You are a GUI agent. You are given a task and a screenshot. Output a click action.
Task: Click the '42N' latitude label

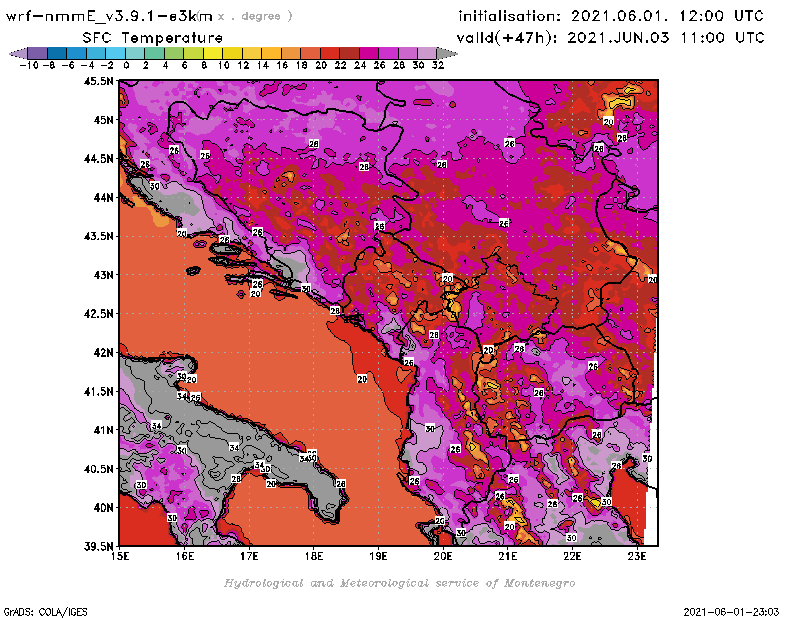[103, 353]
